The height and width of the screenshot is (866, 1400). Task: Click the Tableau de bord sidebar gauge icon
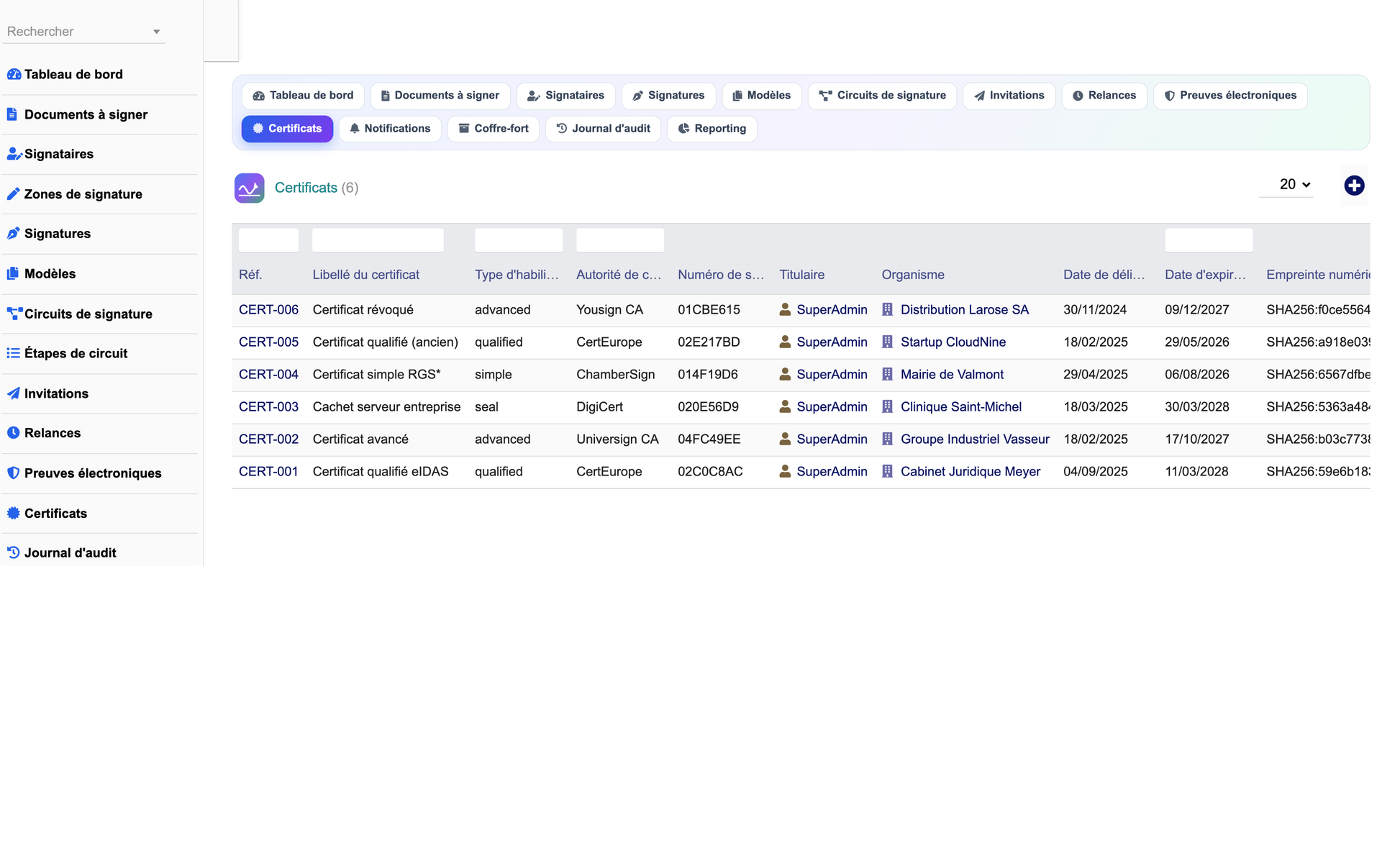(14, 74)
